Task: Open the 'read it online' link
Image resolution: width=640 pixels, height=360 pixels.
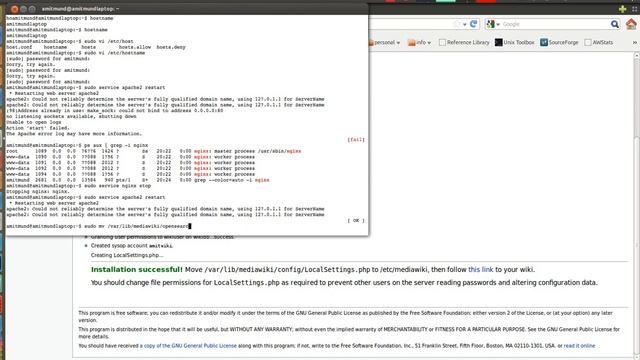Action: click(579, 346)
